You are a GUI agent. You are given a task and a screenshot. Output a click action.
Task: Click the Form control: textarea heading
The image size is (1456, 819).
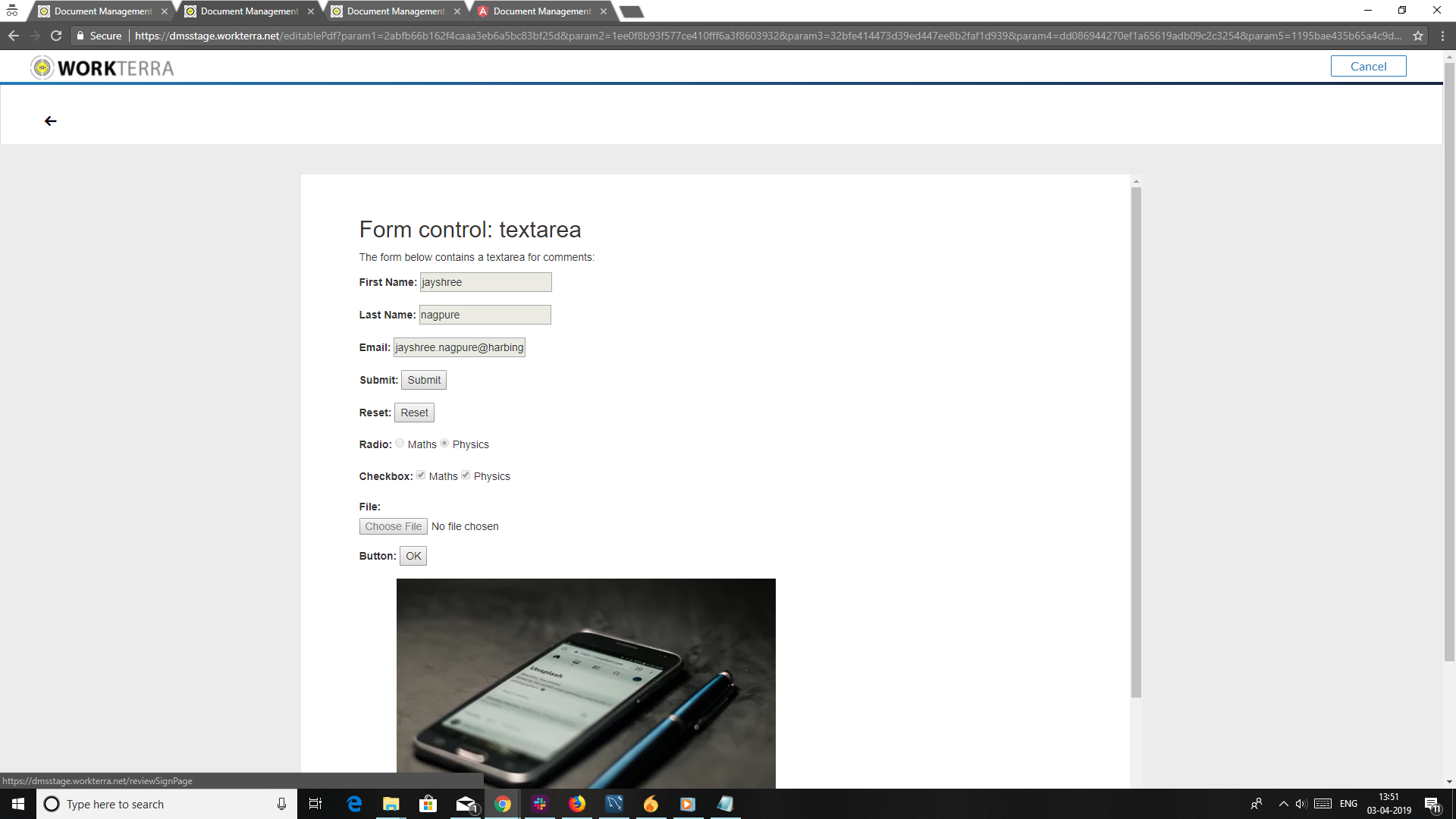[470, 229]
